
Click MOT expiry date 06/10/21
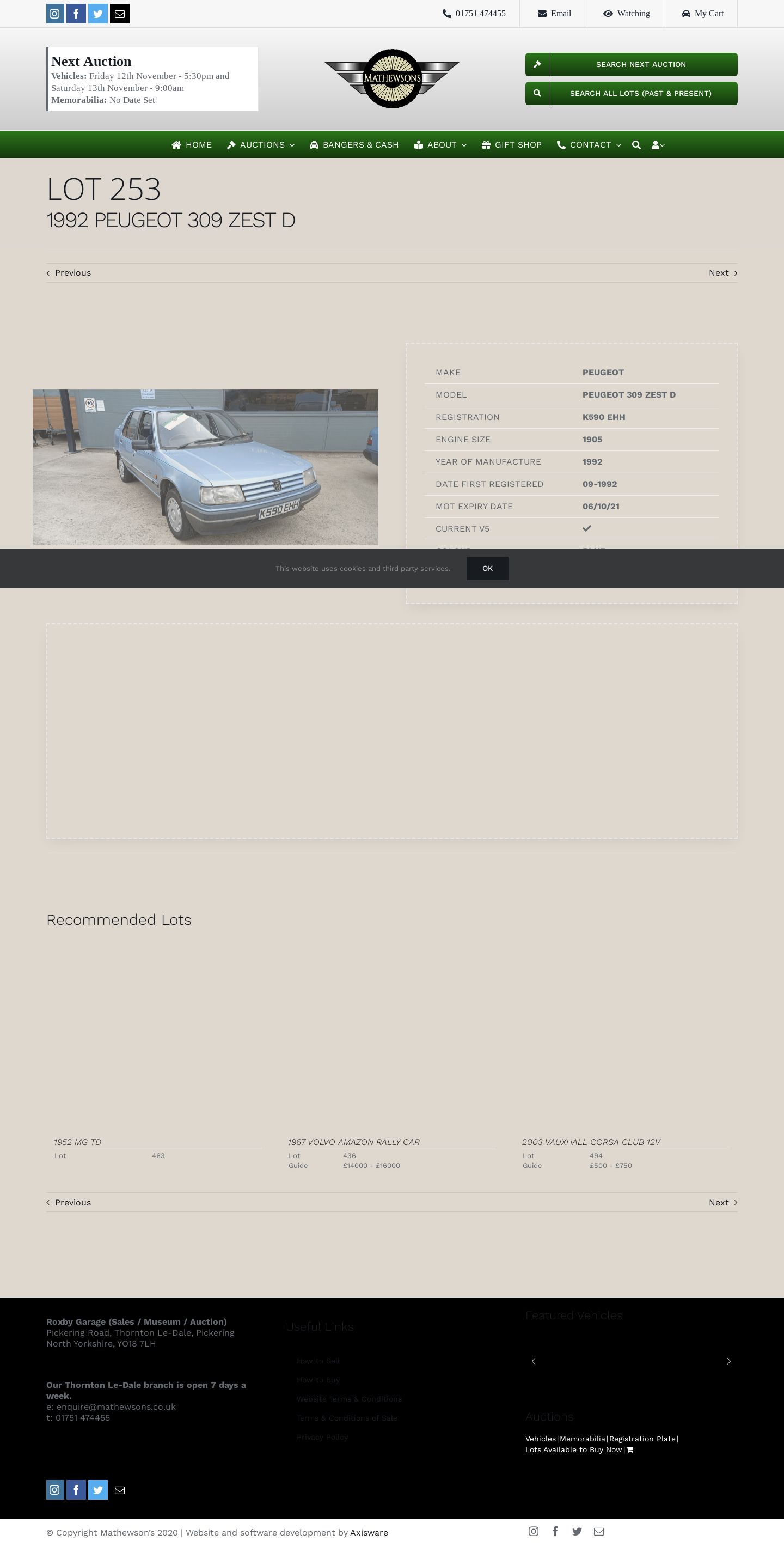601,506
